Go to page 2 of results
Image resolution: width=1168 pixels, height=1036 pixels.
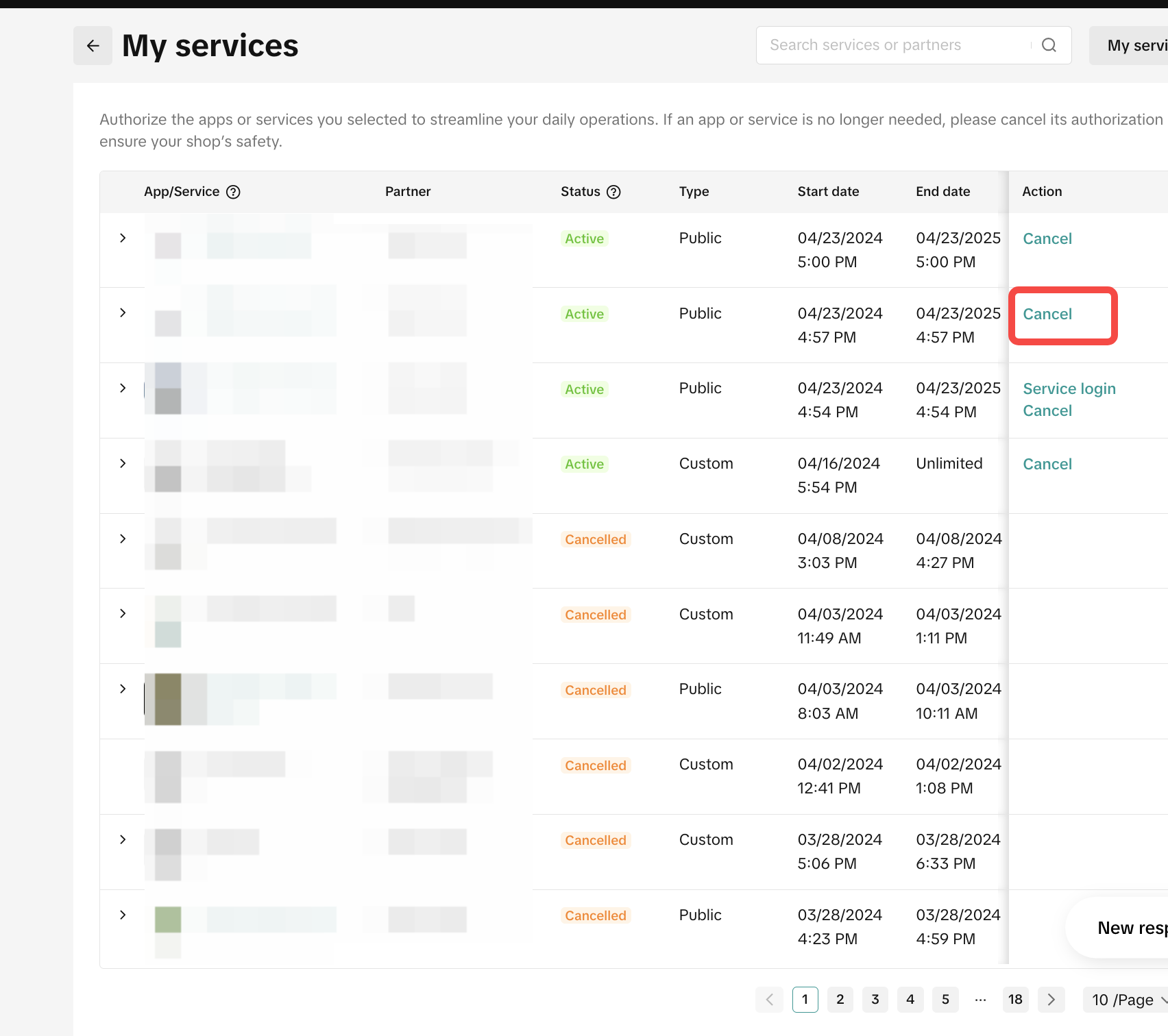840,1000
